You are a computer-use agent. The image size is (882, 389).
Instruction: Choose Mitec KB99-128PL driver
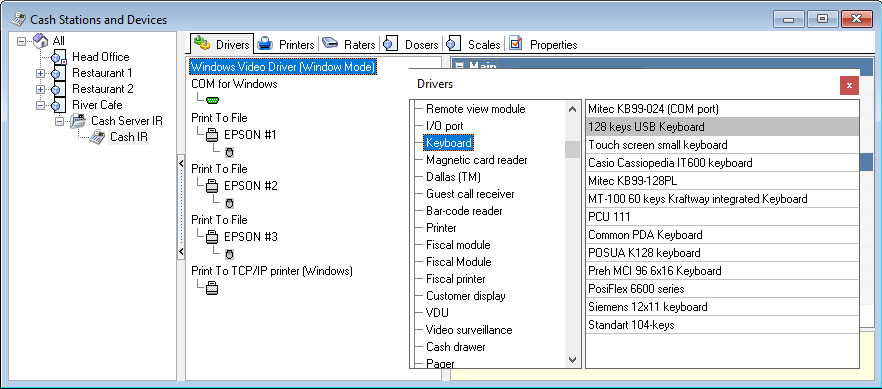pyautogui.click(x=722, y=181)
